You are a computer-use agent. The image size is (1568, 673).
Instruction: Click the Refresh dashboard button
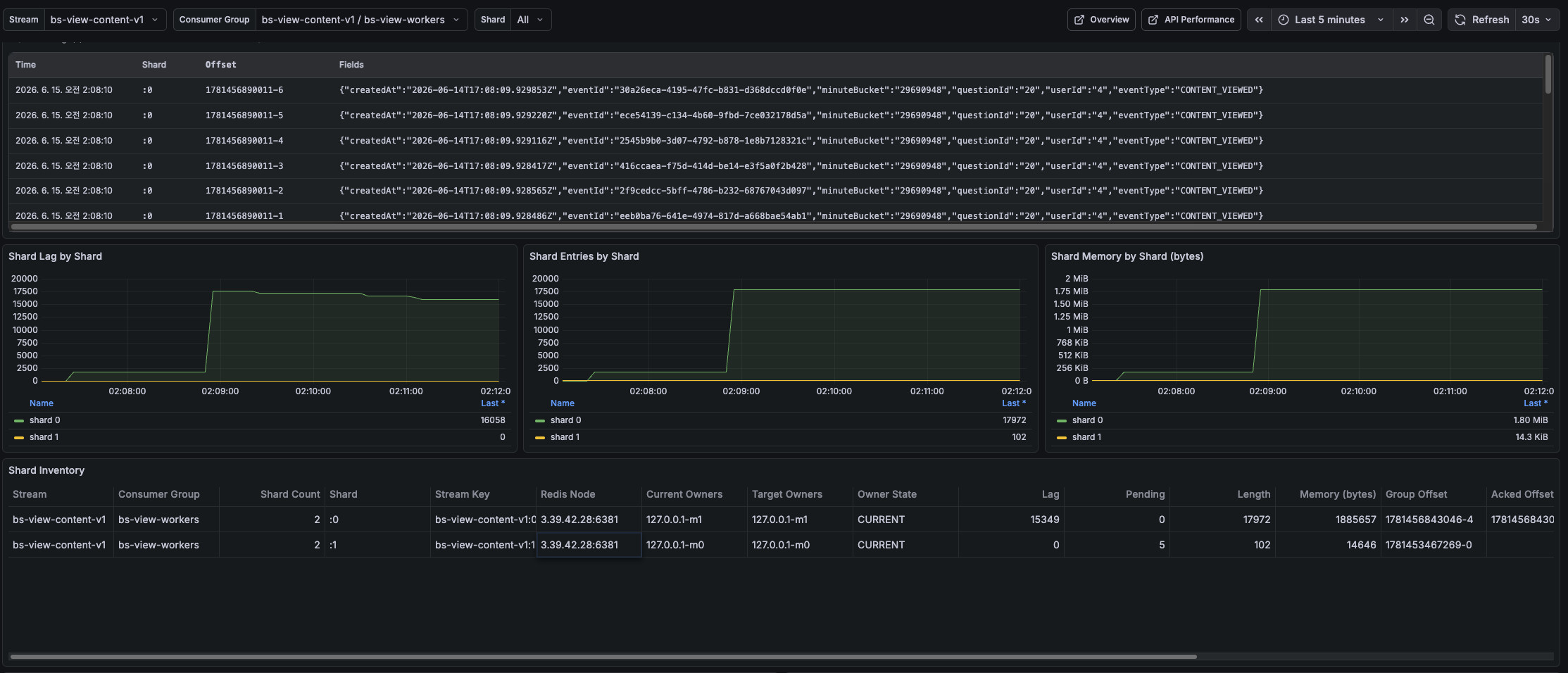coord(1482,20)
